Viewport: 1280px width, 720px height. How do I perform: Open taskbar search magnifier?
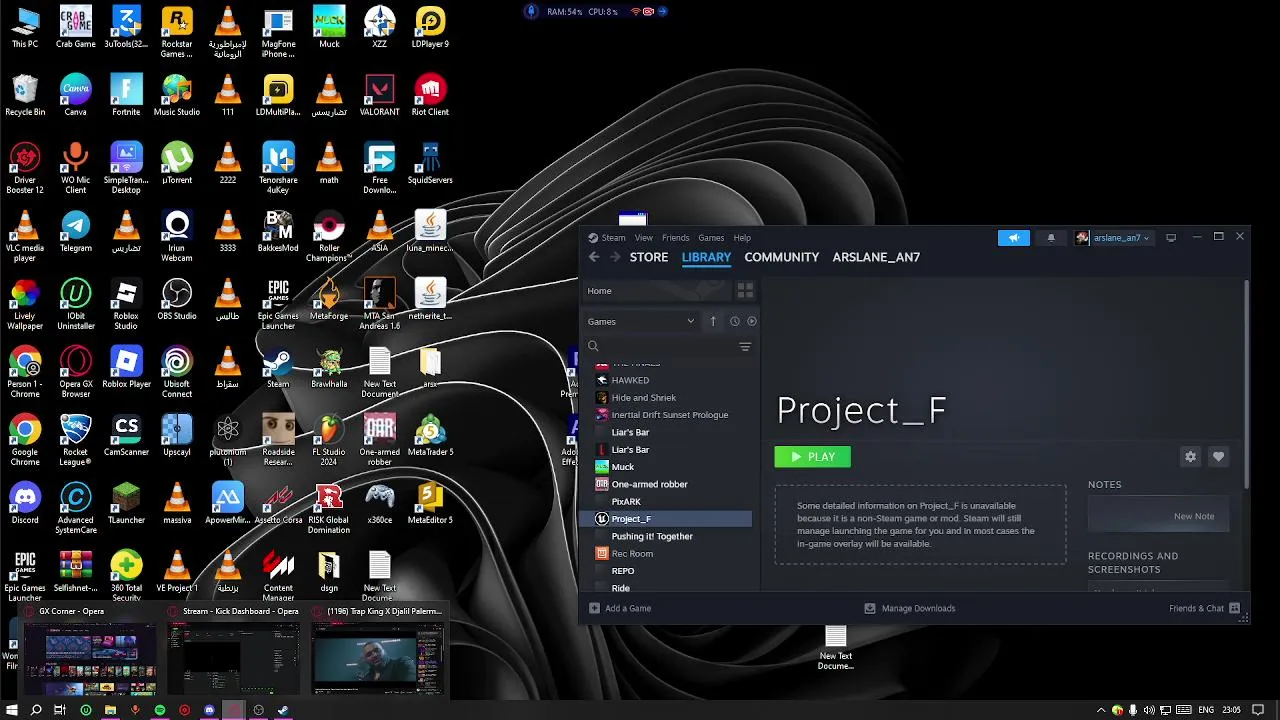[36, 710]
